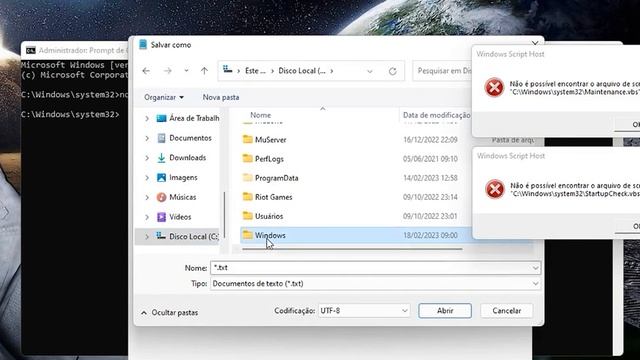The height and width of the screenshot is (360, 640).
Task: Click the Prompt de Comando window icon
Action: (x=31, y=50)
